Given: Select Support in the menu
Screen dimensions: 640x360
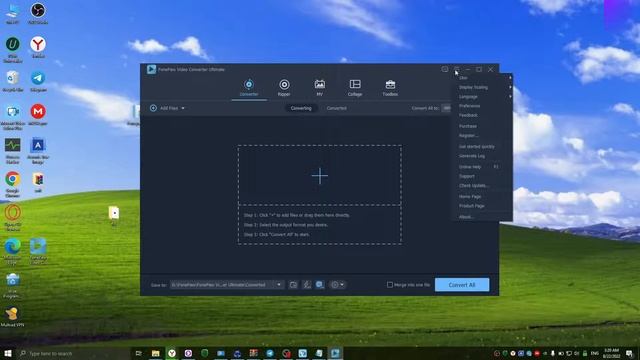Looking at the screenshot, I should pos(482,176).
